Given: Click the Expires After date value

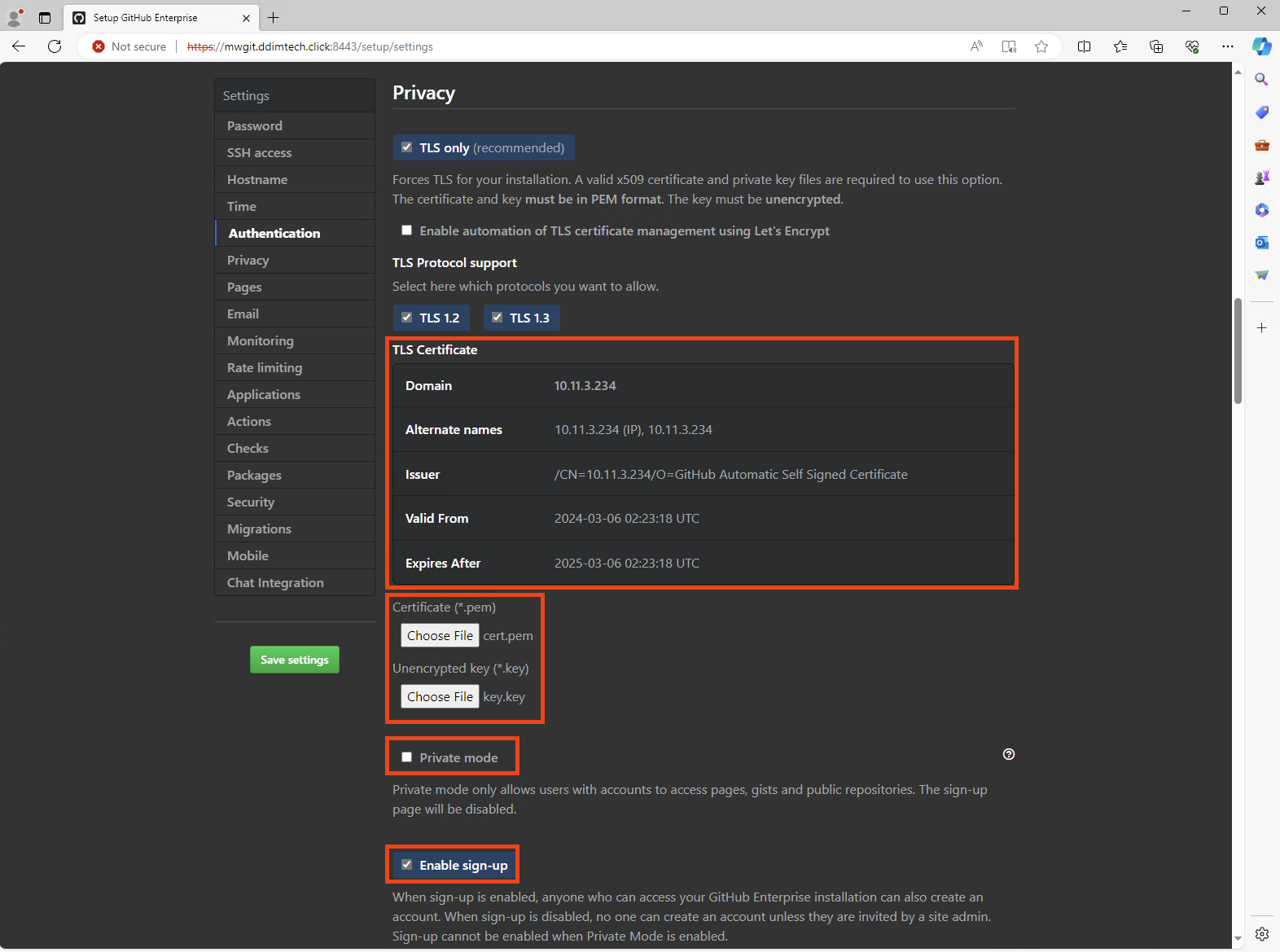Looking at the screenshot, I should coord(627,563).
